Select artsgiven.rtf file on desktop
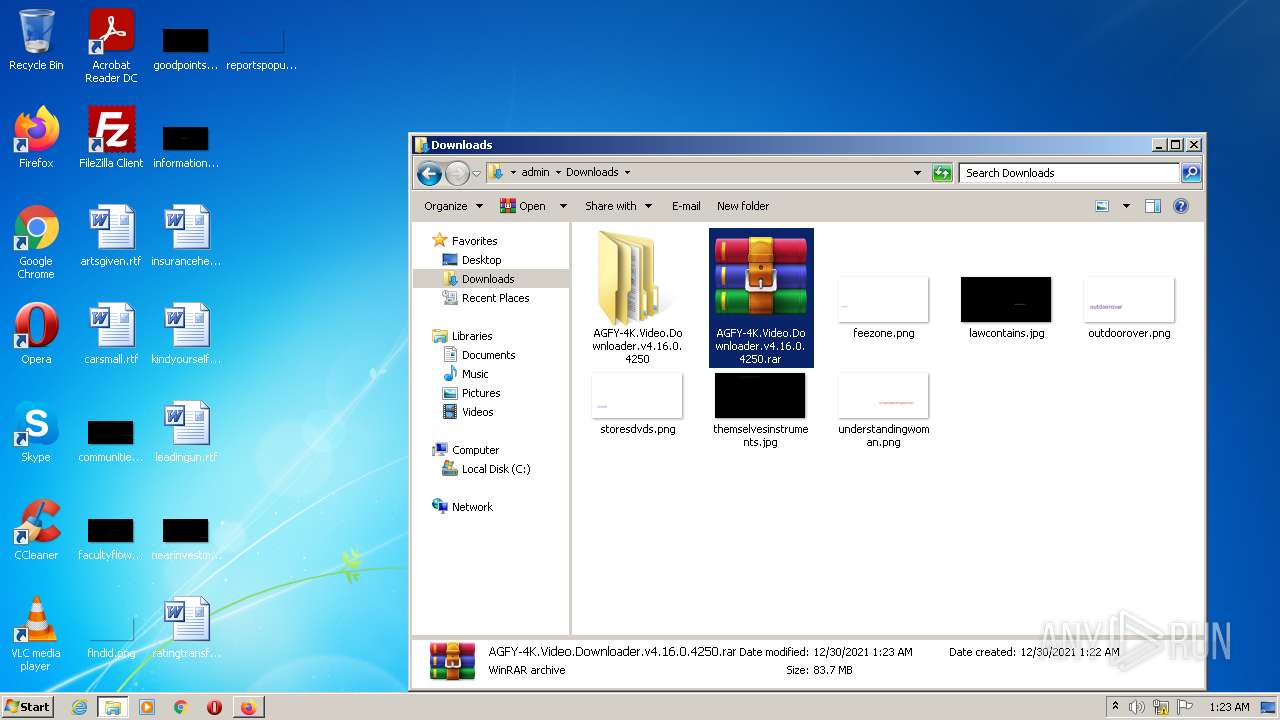Image resolution: width=1280 pixels, height=720 pixels. (x=111, y=235)
